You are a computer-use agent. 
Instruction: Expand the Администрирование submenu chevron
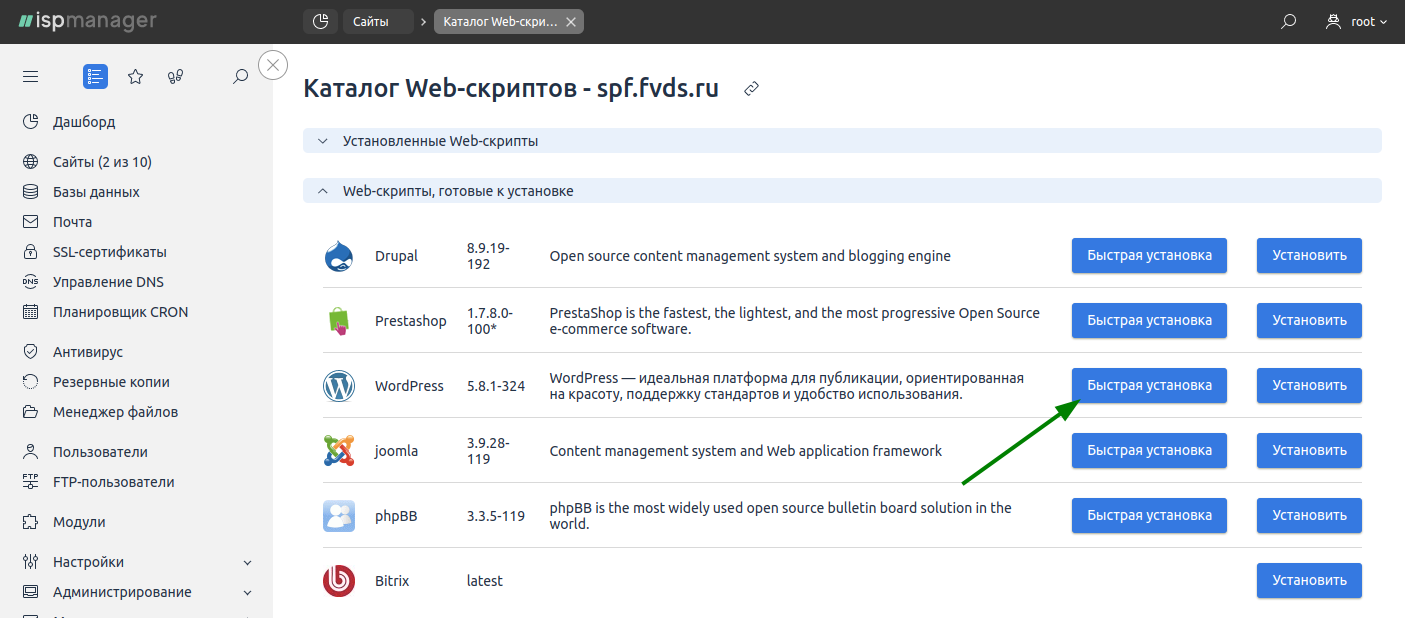[x=248, y=593]
